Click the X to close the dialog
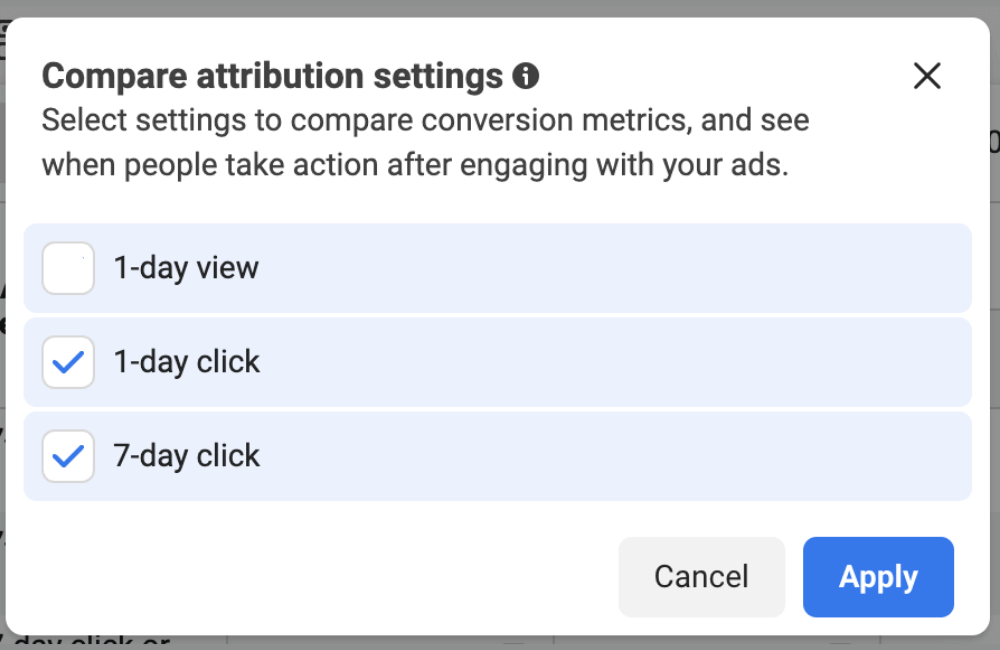Viewport: 1000px width, 650px height. (927, 75)
